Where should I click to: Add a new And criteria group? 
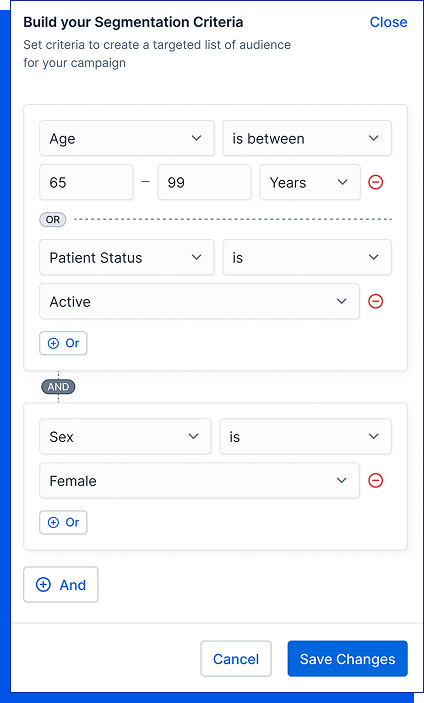[x=61, y=585]
